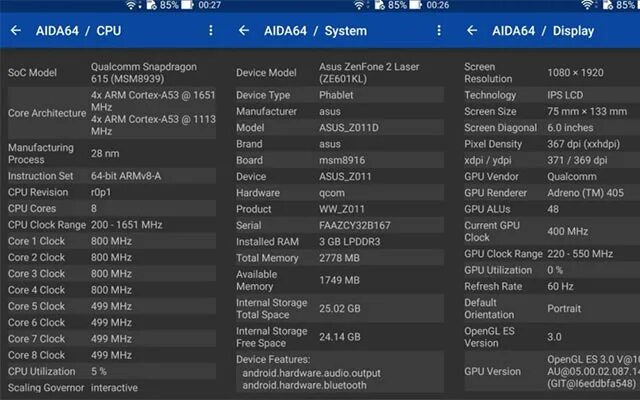This screenshot has height=400, width=640.
Task: Select the Core 1 Clock row
Action: coord(112,241)
